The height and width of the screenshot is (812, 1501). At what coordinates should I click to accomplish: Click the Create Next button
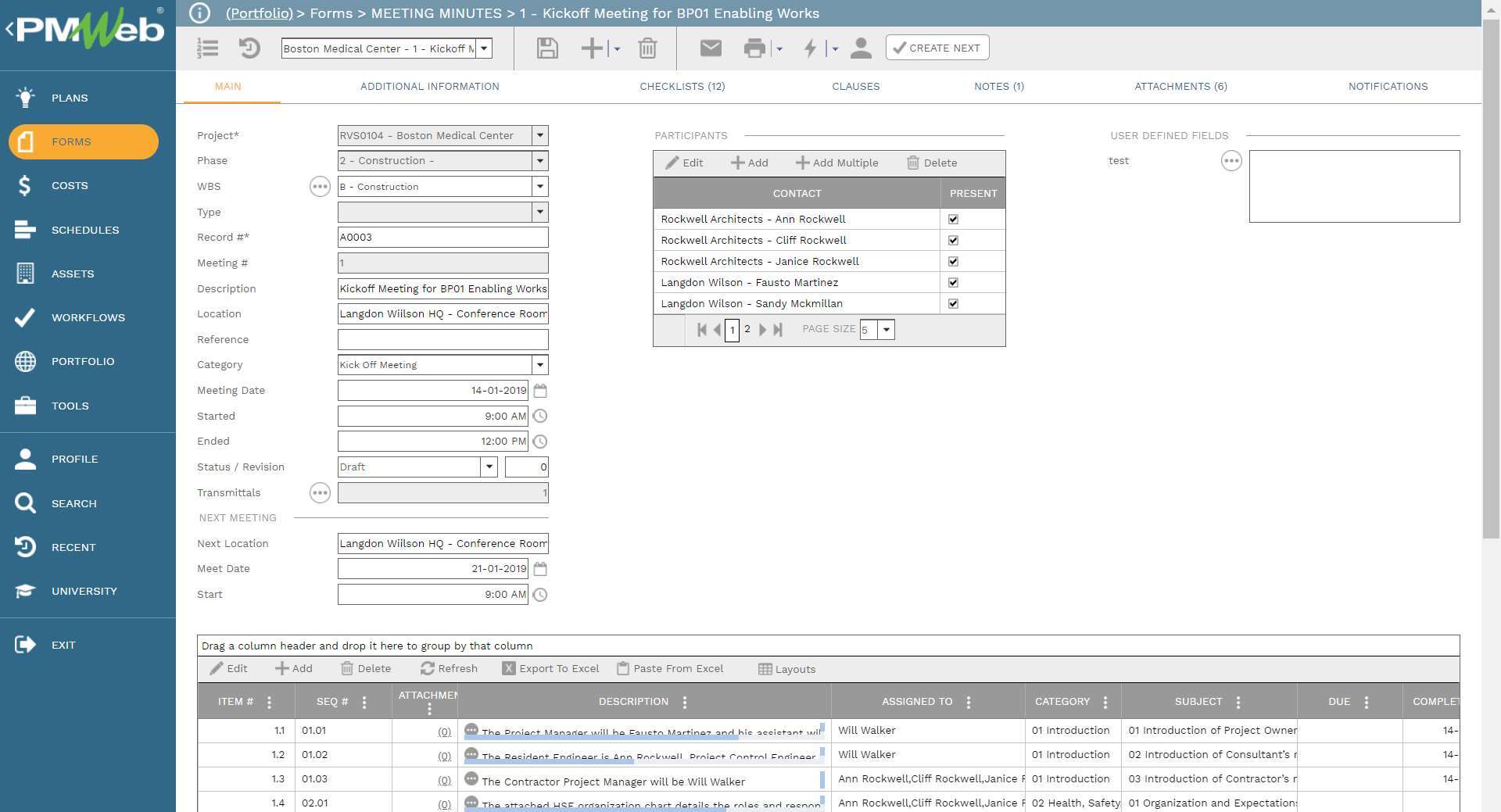[x=937, y=48]
